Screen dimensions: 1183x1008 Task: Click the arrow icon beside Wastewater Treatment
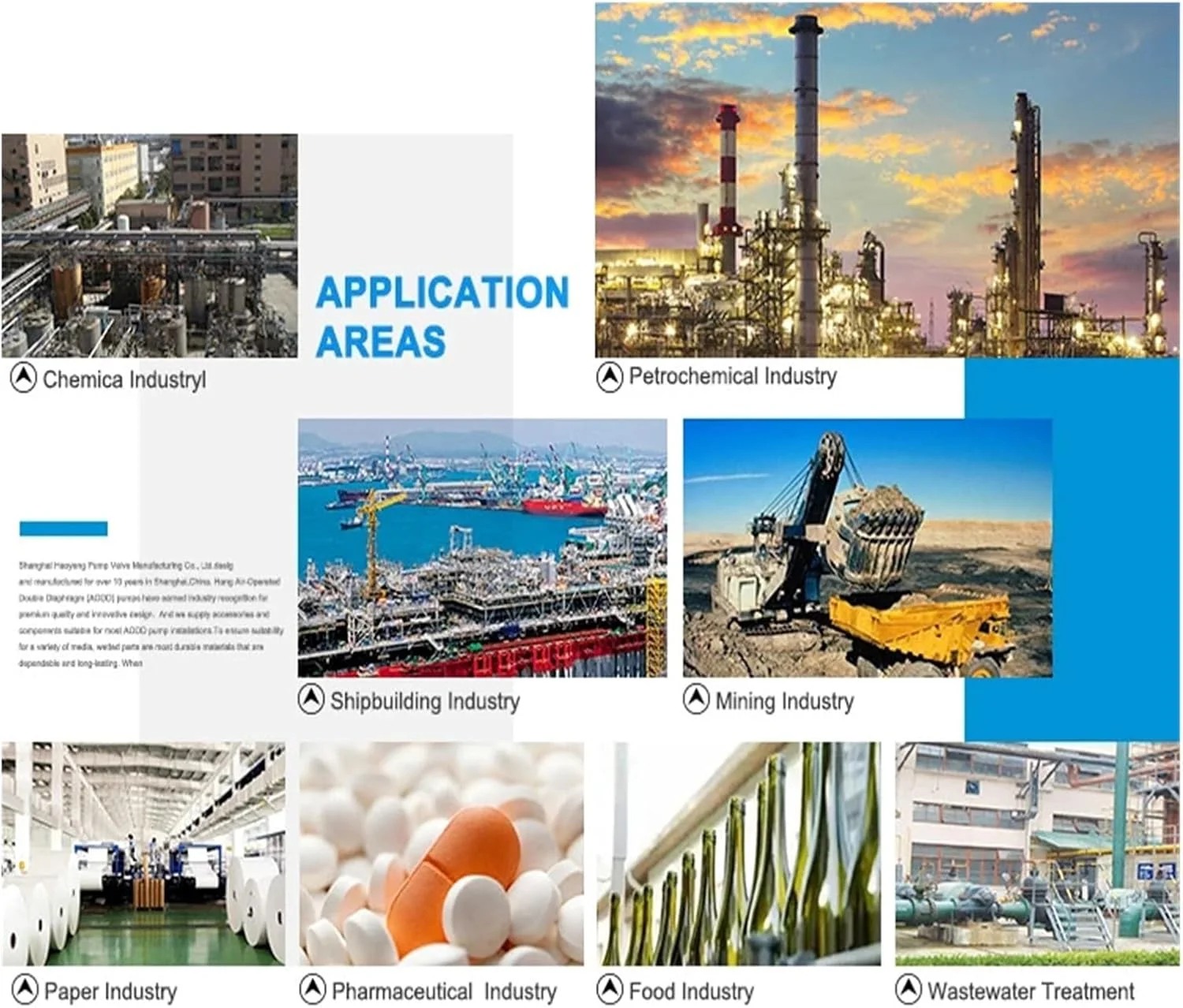tap(909, 990)
